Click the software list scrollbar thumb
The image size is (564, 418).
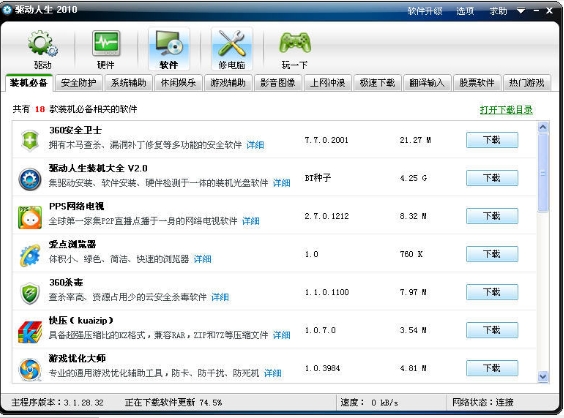tap(543, 173)
